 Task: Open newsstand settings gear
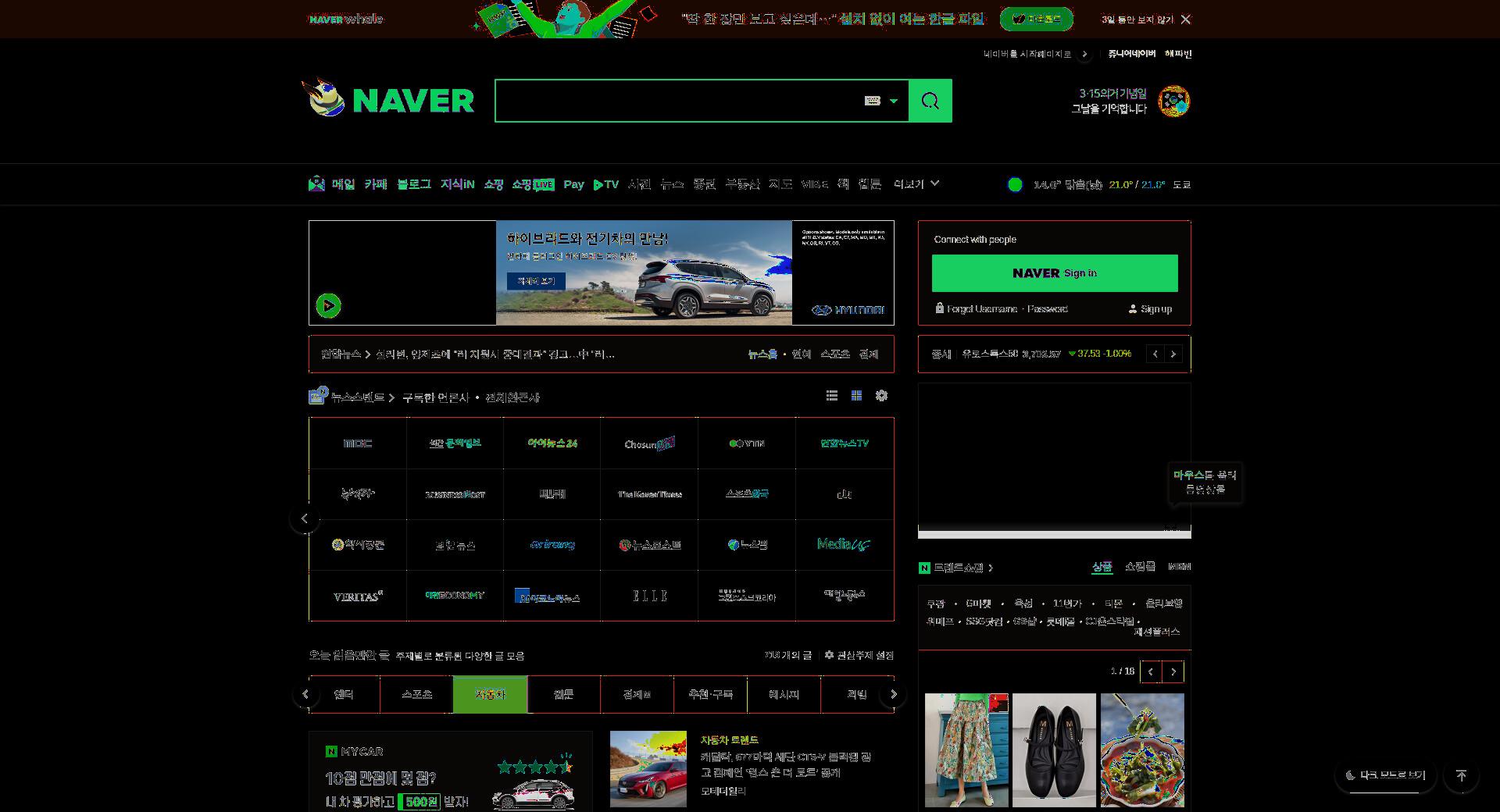tap(881, 396)
